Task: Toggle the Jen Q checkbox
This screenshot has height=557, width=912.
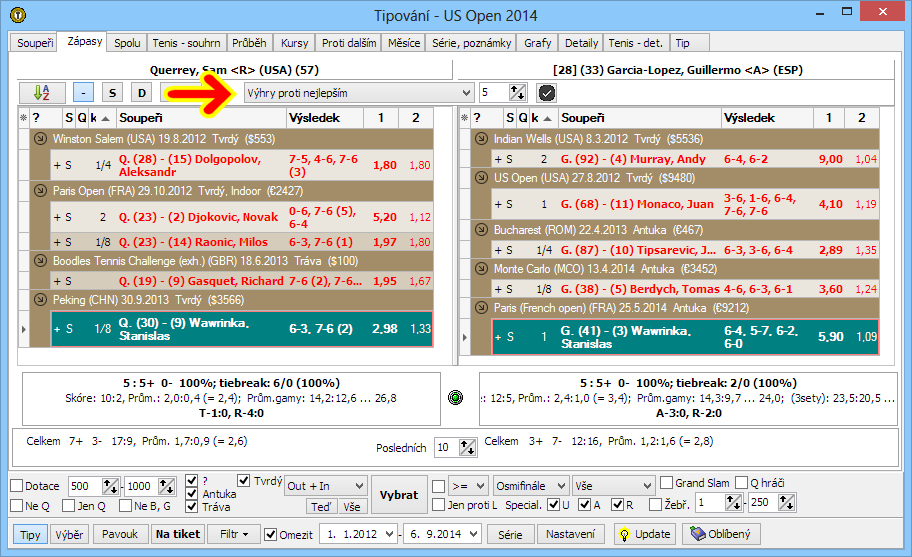Action: 69,506
